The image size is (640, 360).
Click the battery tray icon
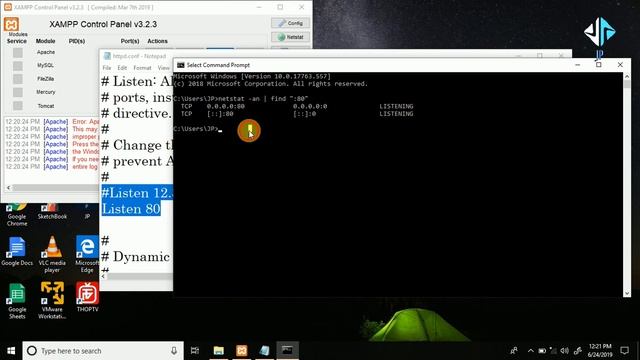pyautogui.click(x=542, y=351)
